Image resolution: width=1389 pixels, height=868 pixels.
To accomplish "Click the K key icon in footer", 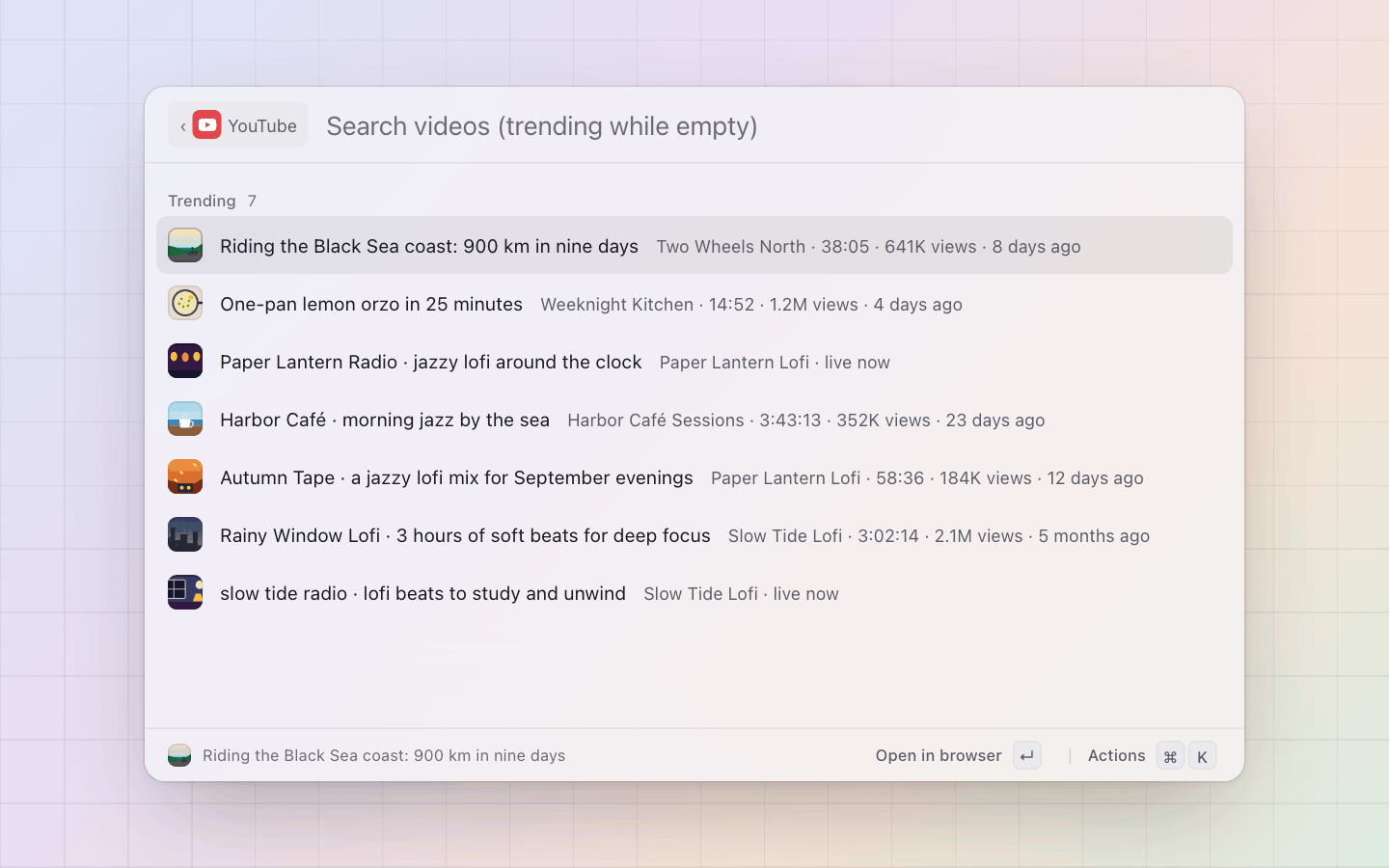I will [x=1202, y=756].
